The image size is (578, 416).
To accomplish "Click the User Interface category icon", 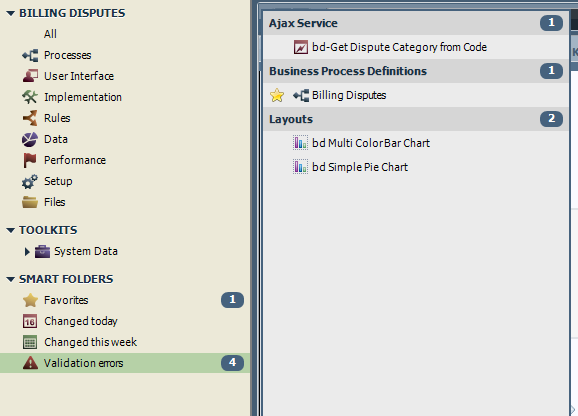I will pos(30,76).
